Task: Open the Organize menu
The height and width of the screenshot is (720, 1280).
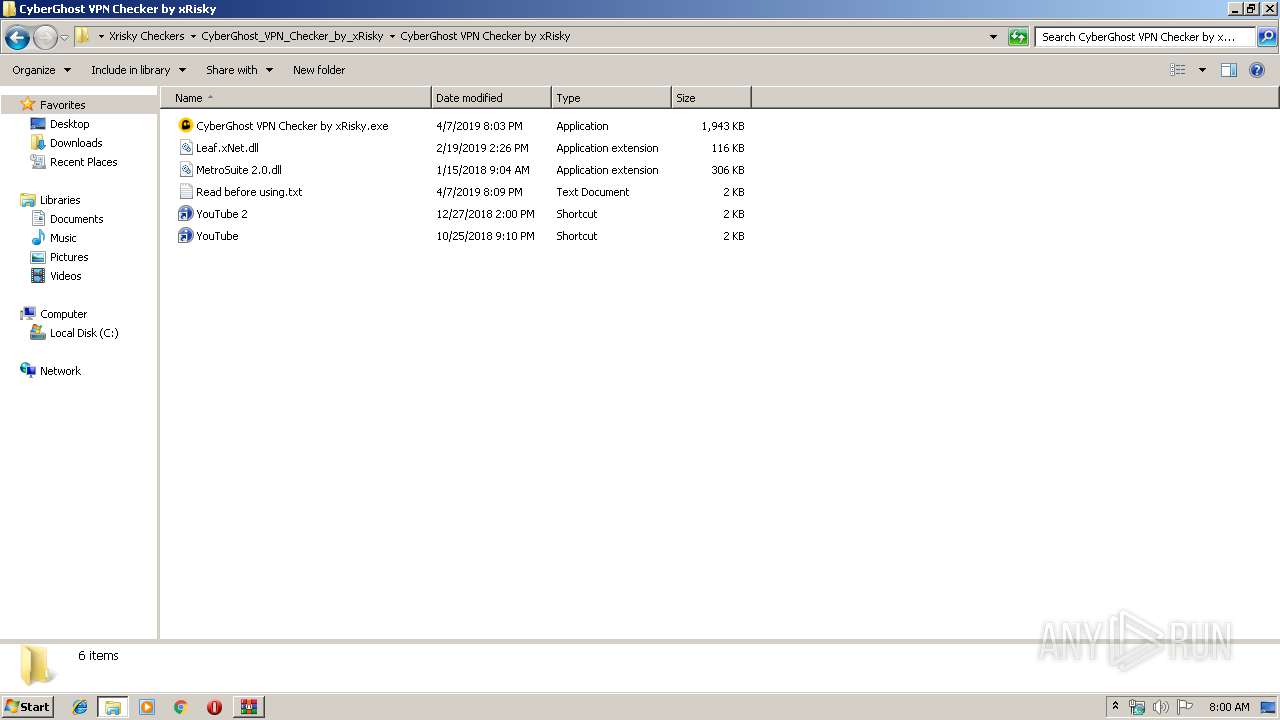Action: (41, 70)
